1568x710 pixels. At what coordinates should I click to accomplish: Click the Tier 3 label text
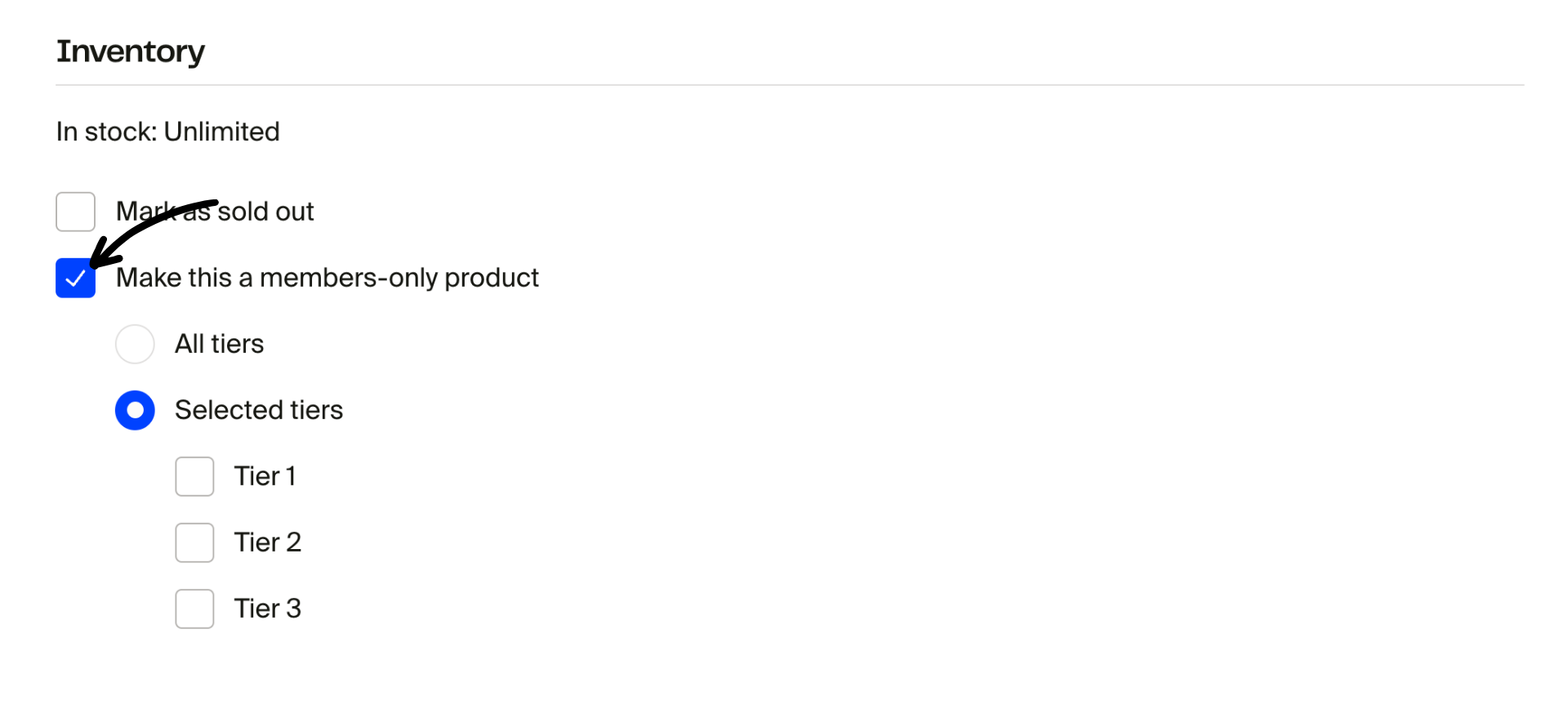[267, 608]
